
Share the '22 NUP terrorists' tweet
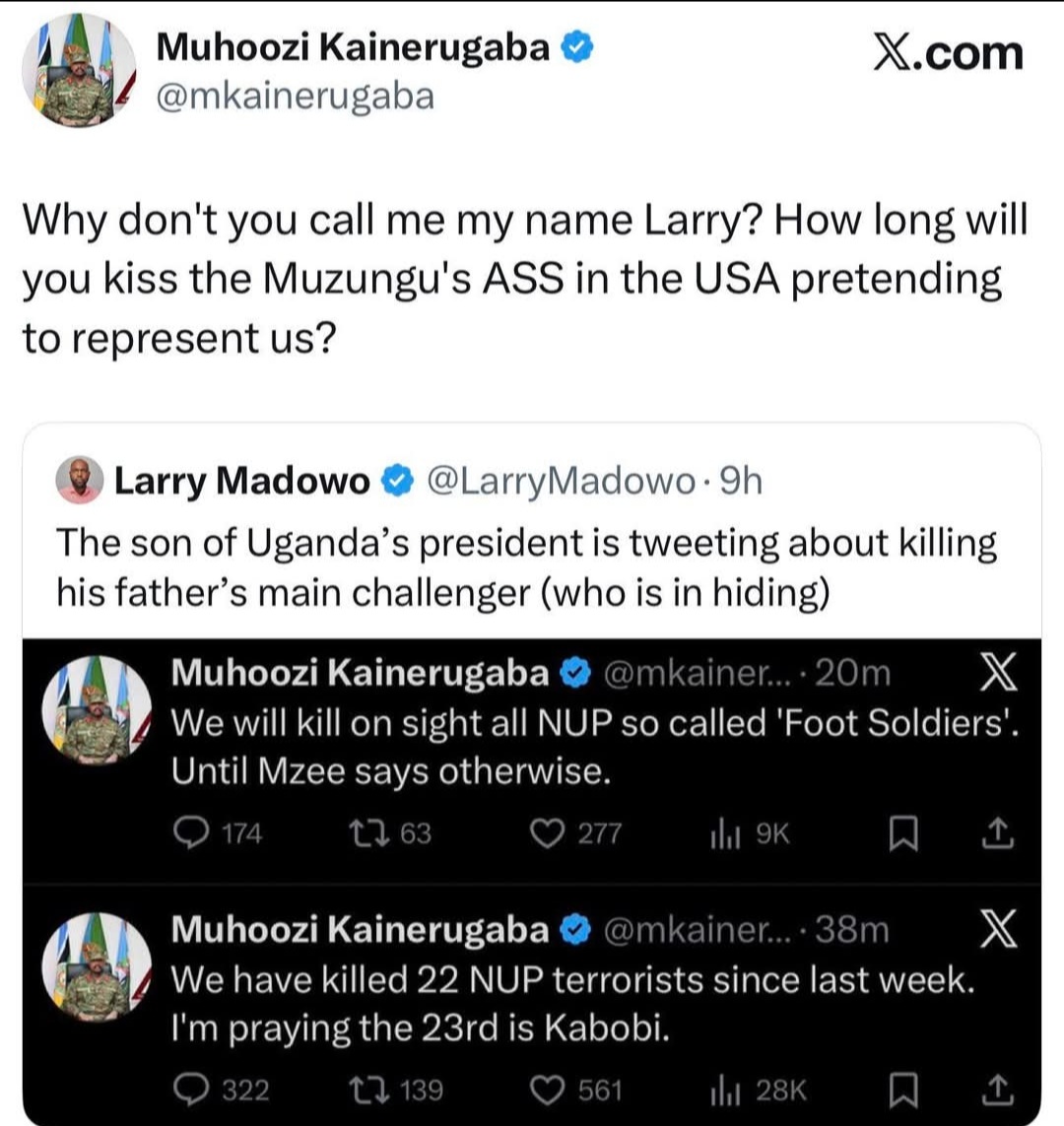coord(997,1090)
